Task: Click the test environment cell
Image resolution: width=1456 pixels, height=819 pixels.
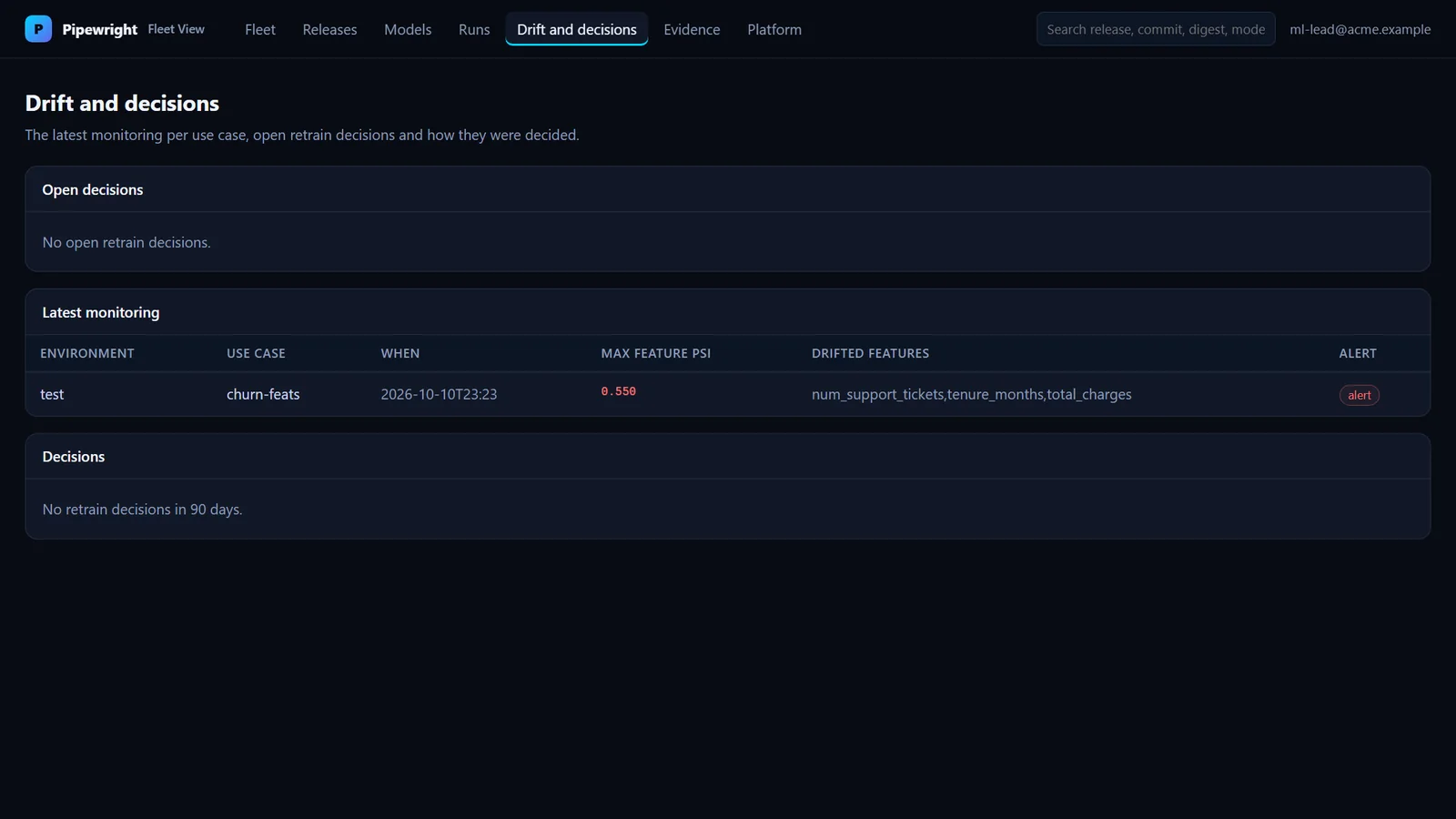Action: (52, 394)
